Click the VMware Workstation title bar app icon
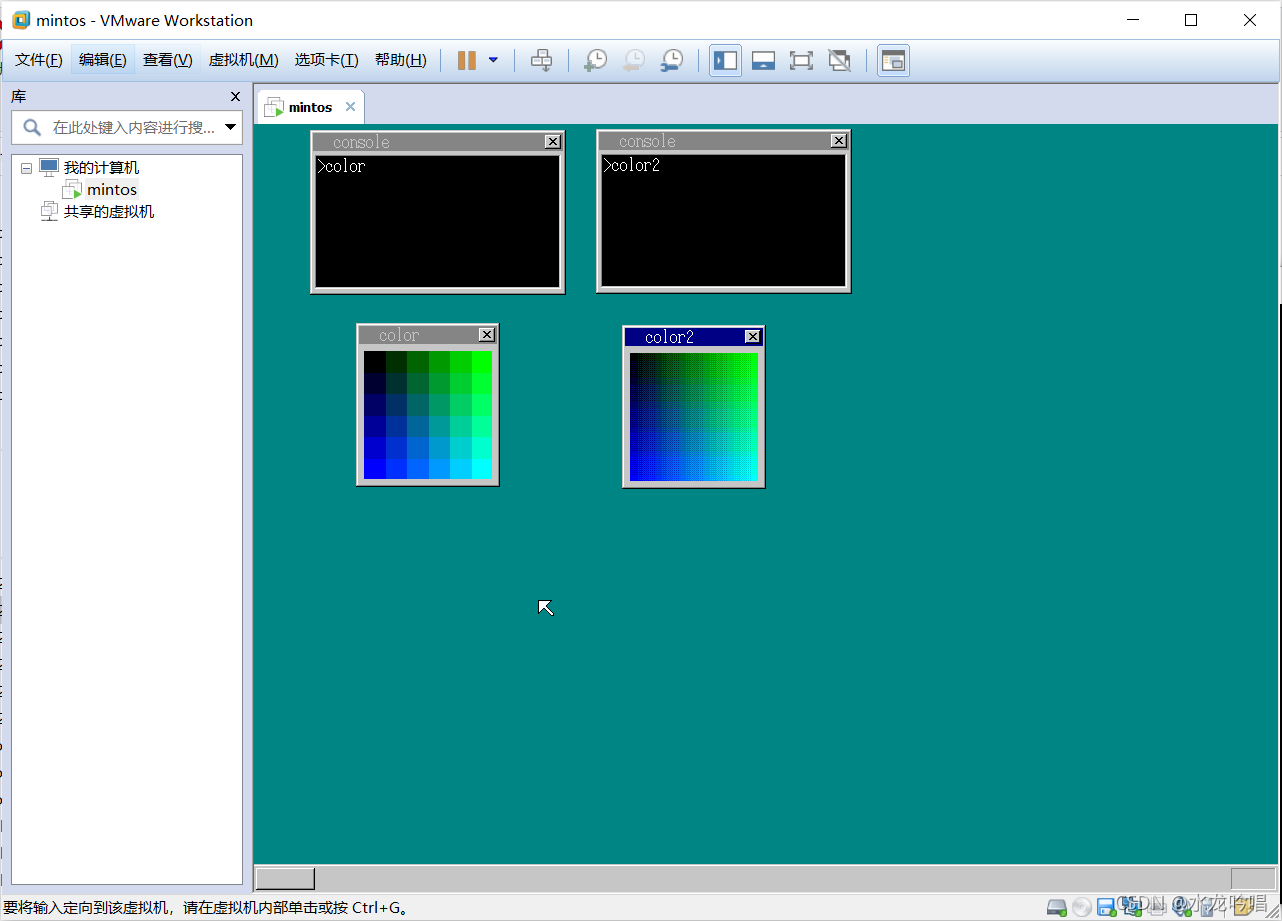 21,20
